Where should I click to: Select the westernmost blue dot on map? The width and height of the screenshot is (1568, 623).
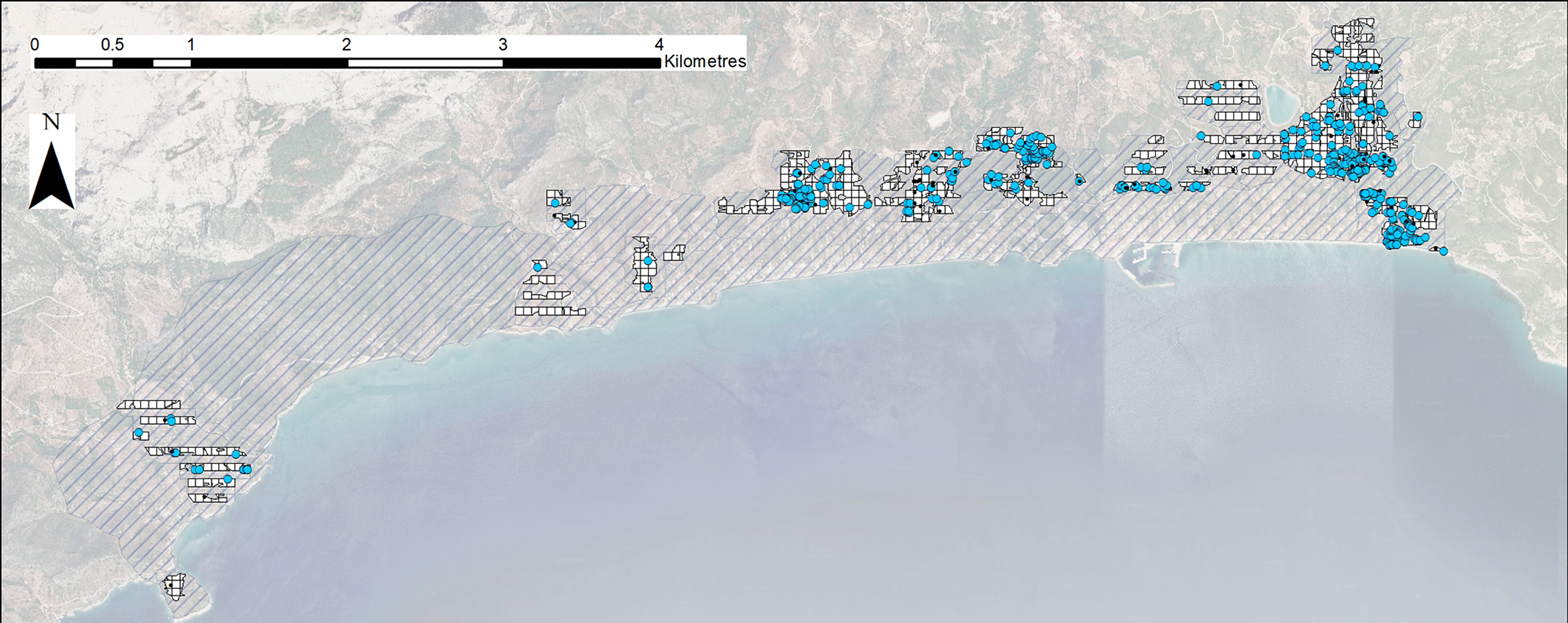click(139, 432)
